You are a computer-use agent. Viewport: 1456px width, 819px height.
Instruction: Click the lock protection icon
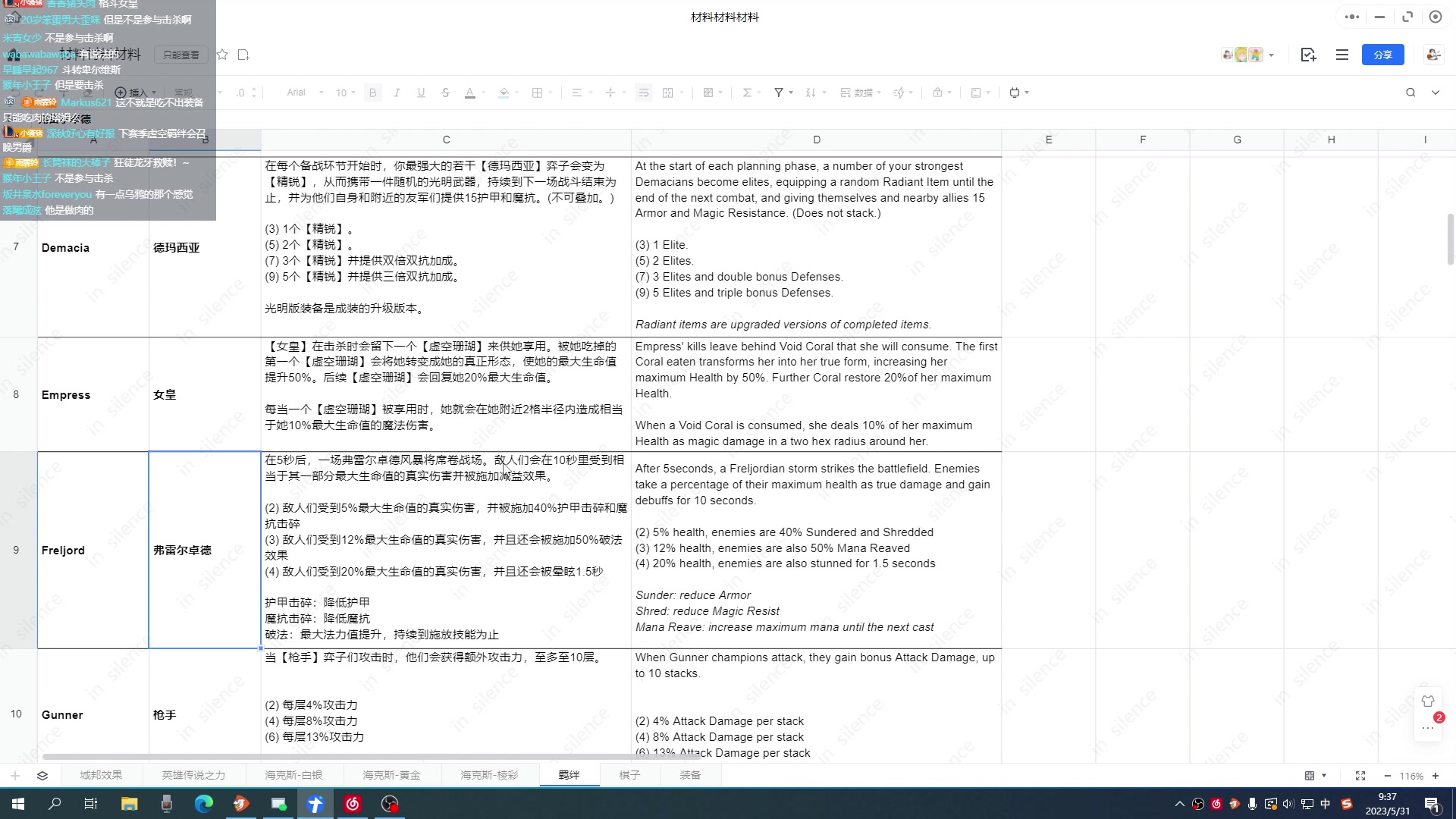(x=937, y=93)
